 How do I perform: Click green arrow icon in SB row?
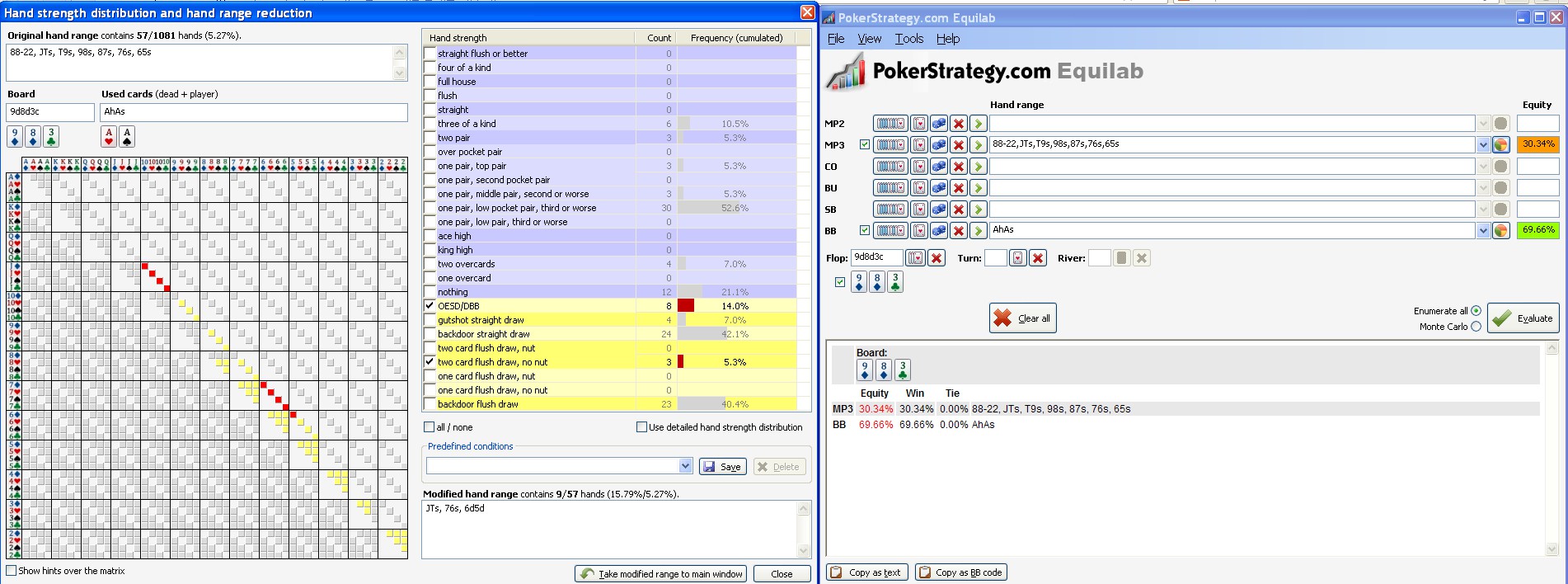[x=978, y=210]
